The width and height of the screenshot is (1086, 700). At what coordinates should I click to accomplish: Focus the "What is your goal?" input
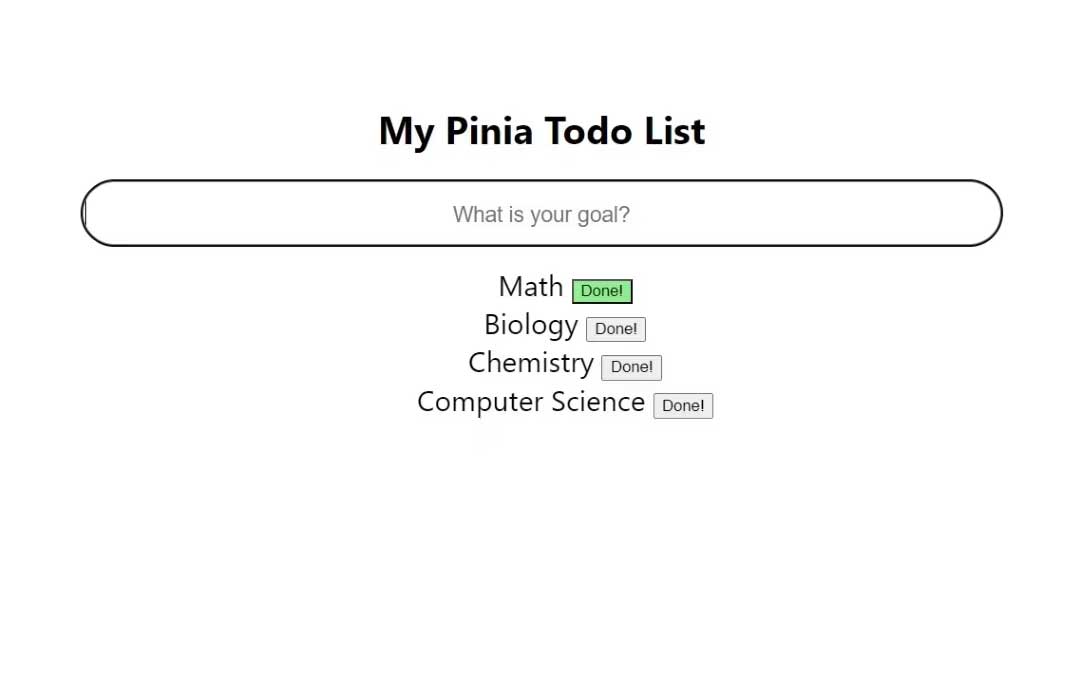click(541, 214)
